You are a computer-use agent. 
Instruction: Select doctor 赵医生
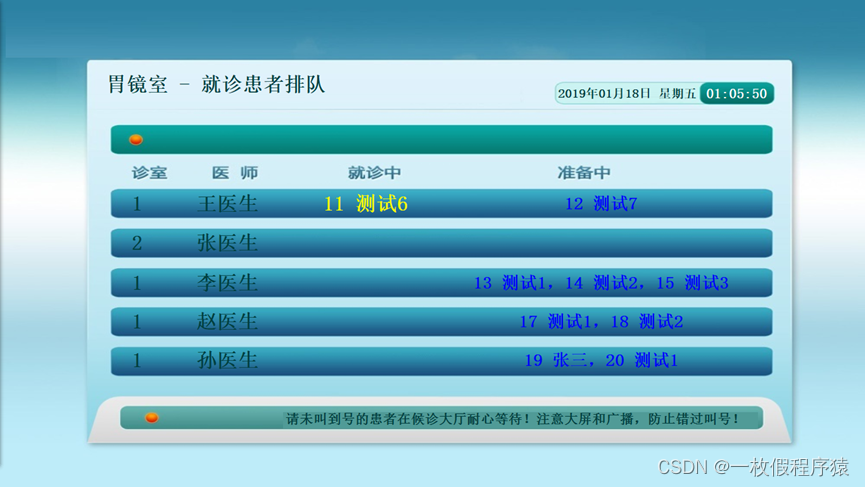pyautogui.click(x=227, y=321)
